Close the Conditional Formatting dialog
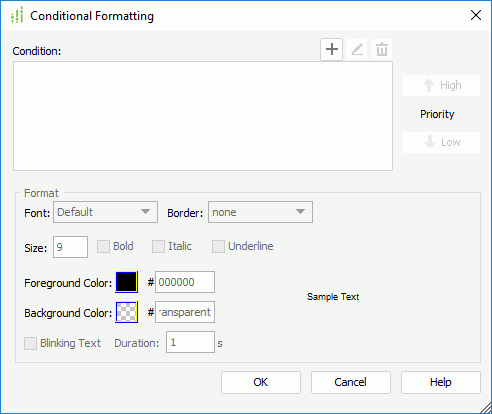 [x=476, y=15]
